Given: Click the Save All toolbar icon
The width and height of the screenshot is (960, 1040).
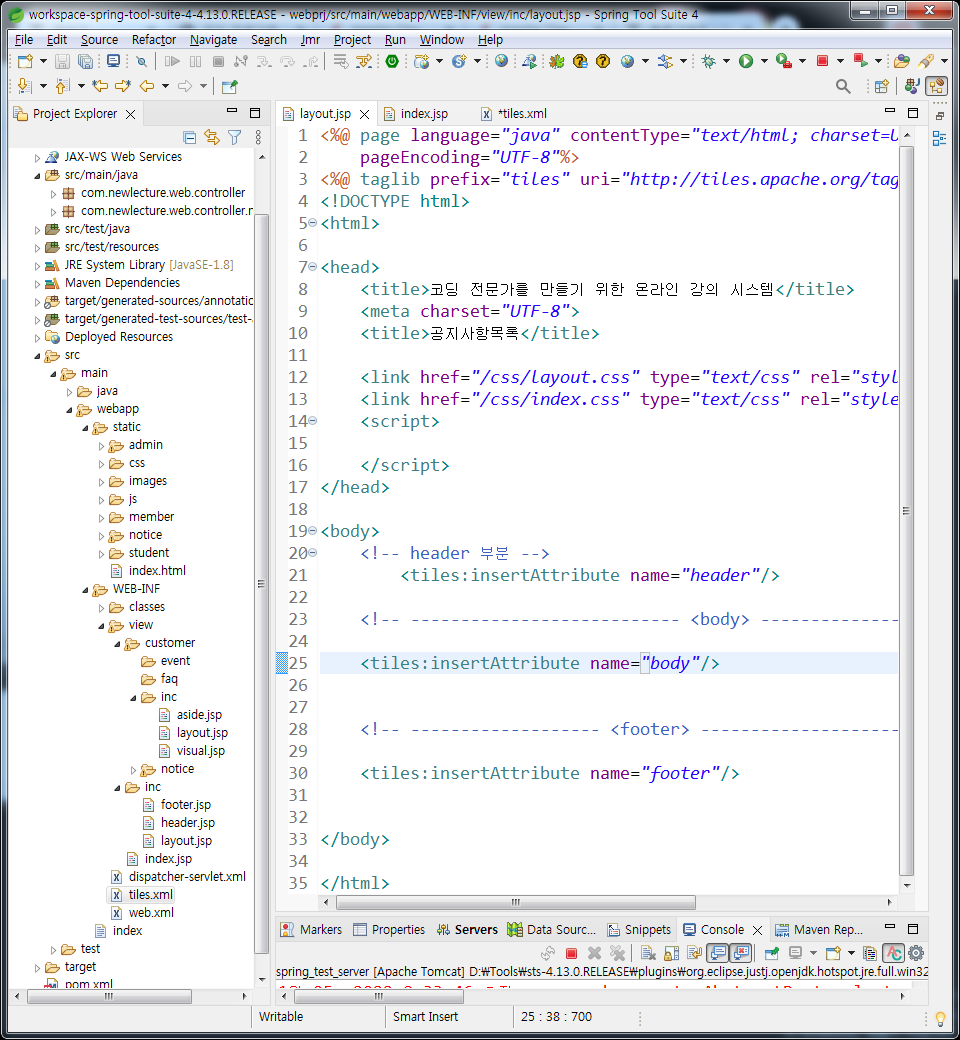Looking at the screenshot, I should pos(85,62).
